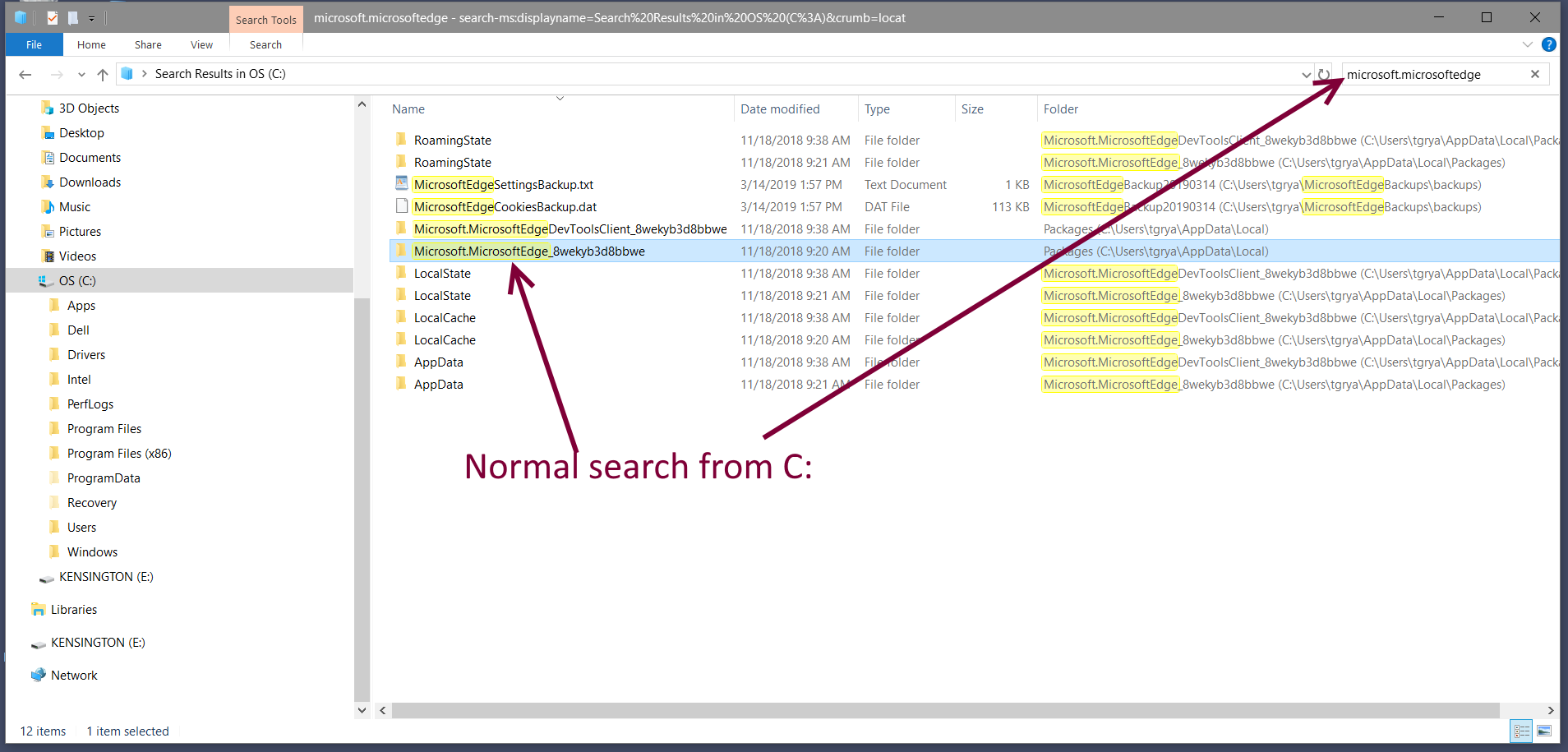The width and height of the screenshot is (1568, 752).
Task: Switch to the Share ribbon tab
Action: (x=148, y=44)
